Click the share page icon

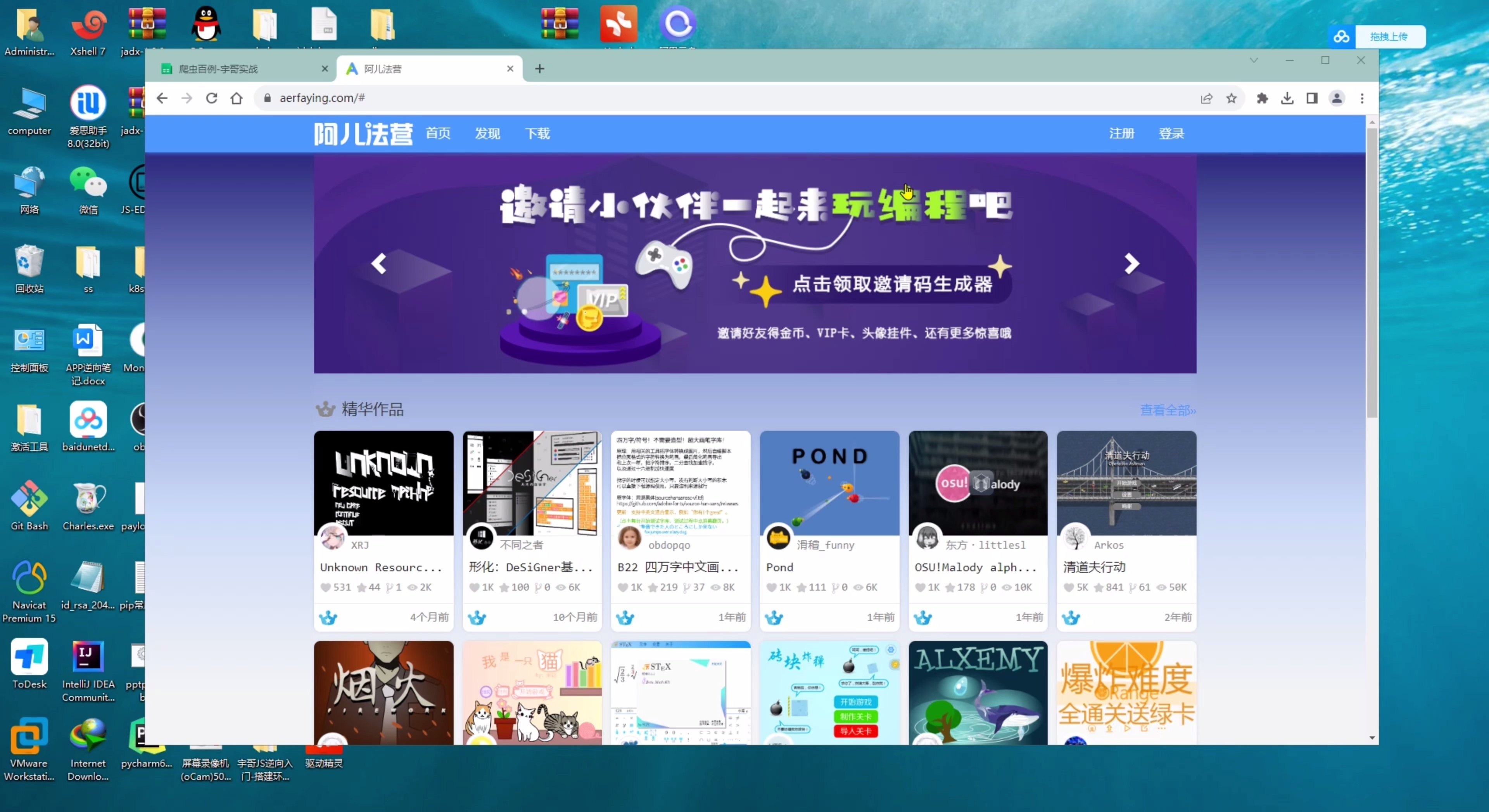point(1206,98)
